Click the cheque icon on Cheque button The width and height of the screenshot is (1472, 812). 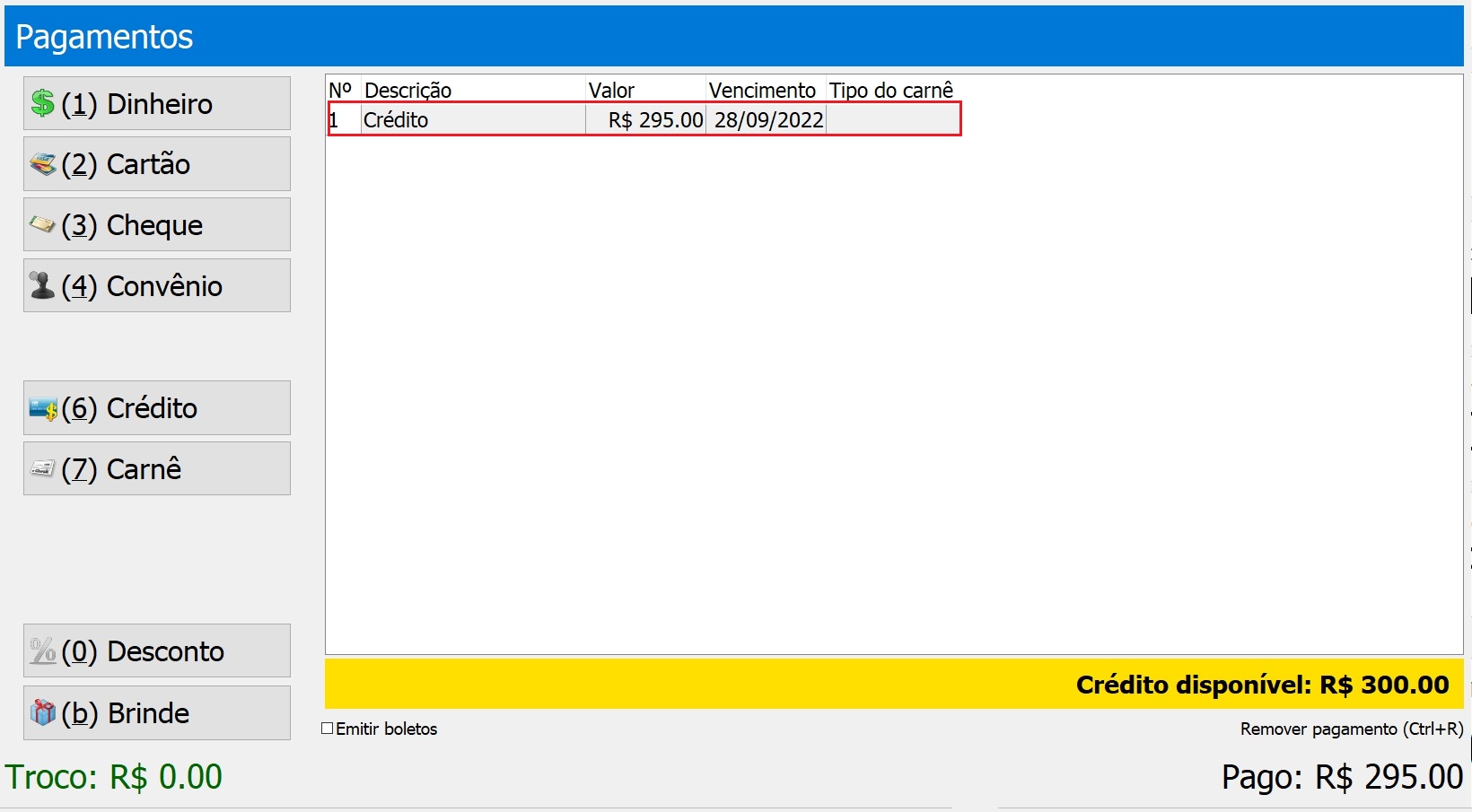point(40,224)
